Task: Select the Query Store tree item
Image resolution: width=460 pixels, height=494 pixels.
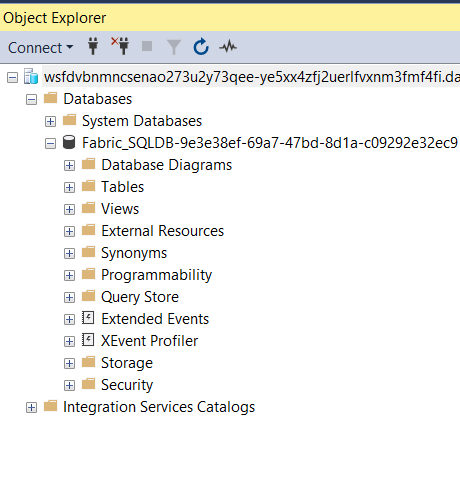Action: click(x=140, y=297)
